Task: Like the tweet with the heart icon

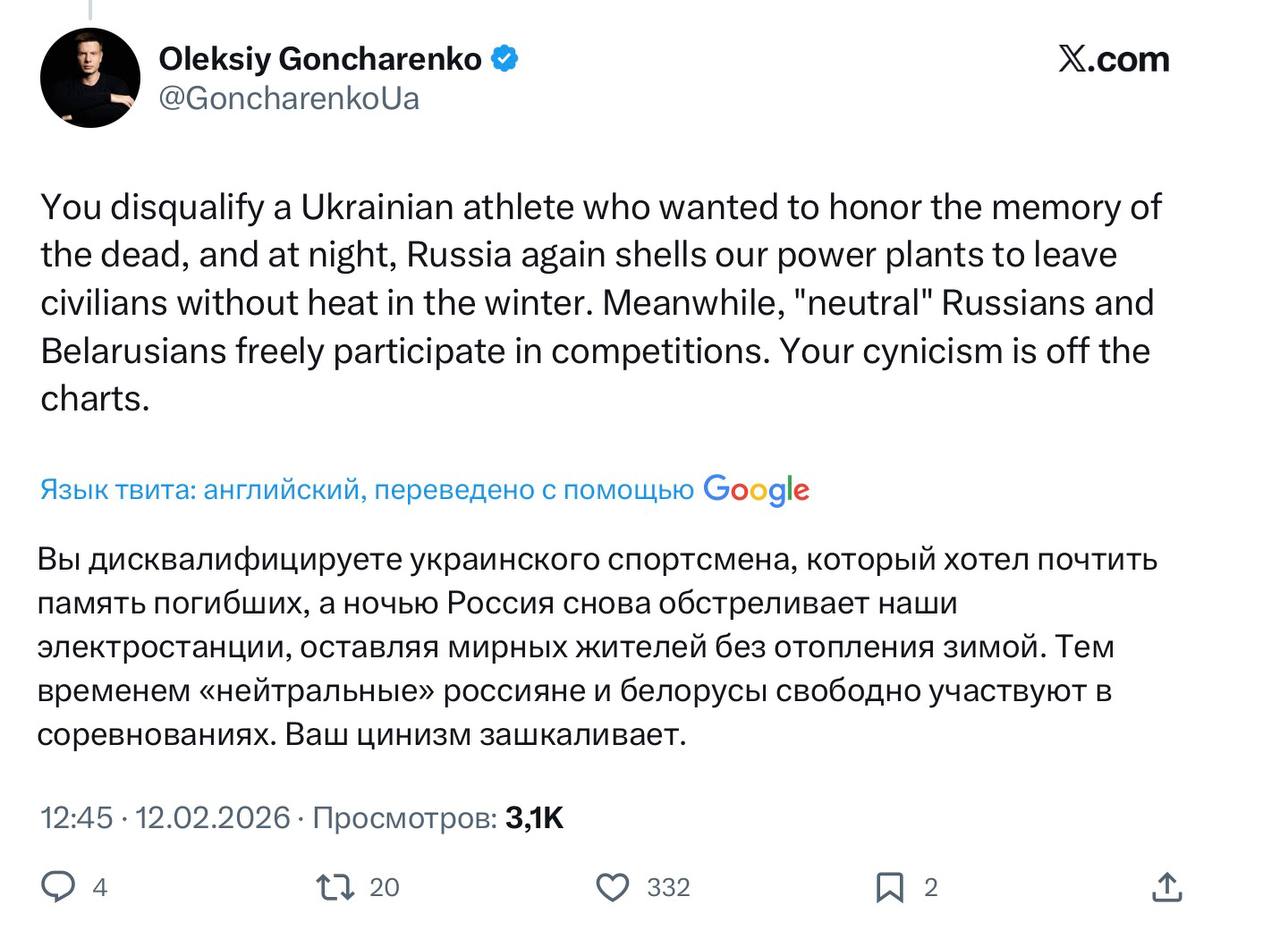Action: click(613, 887)
